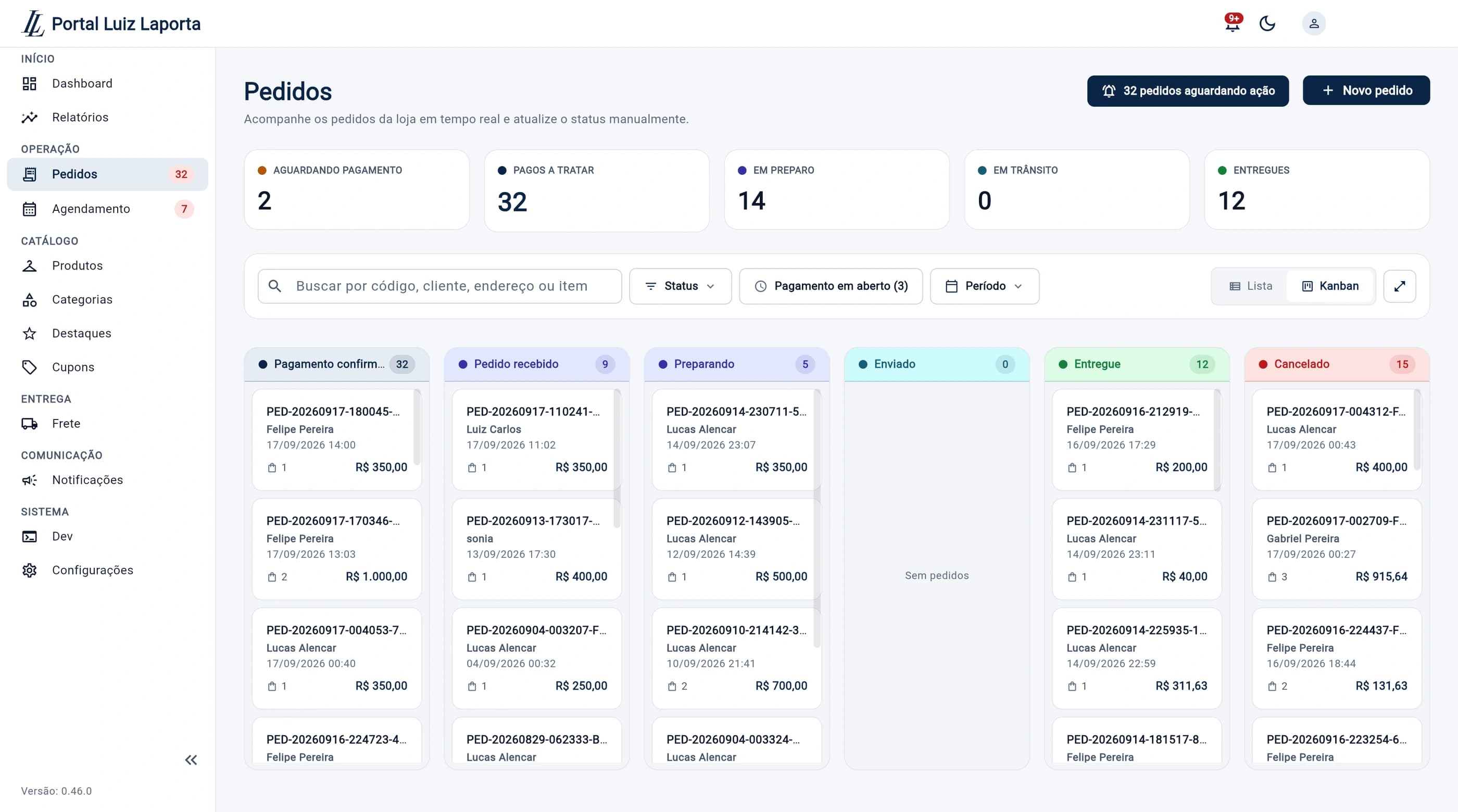Open Configurações menu item
Viewport: 1458px width, 812px height.
[x=108, y=570]
